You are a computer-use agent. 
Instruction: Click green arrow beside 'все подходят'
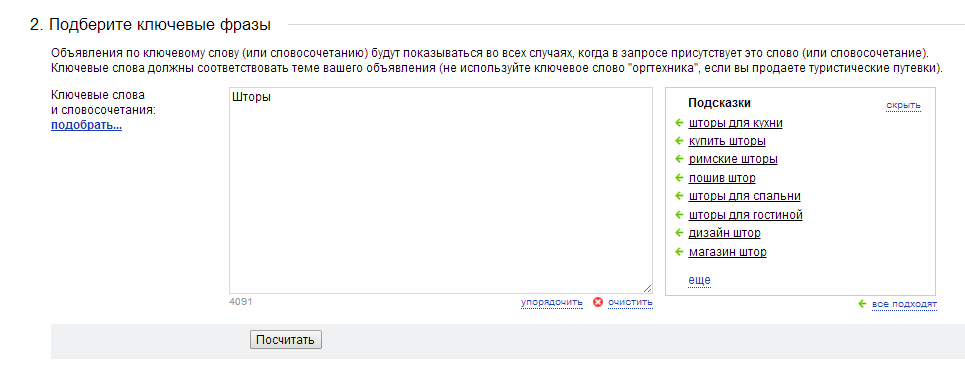click(862, 304)
